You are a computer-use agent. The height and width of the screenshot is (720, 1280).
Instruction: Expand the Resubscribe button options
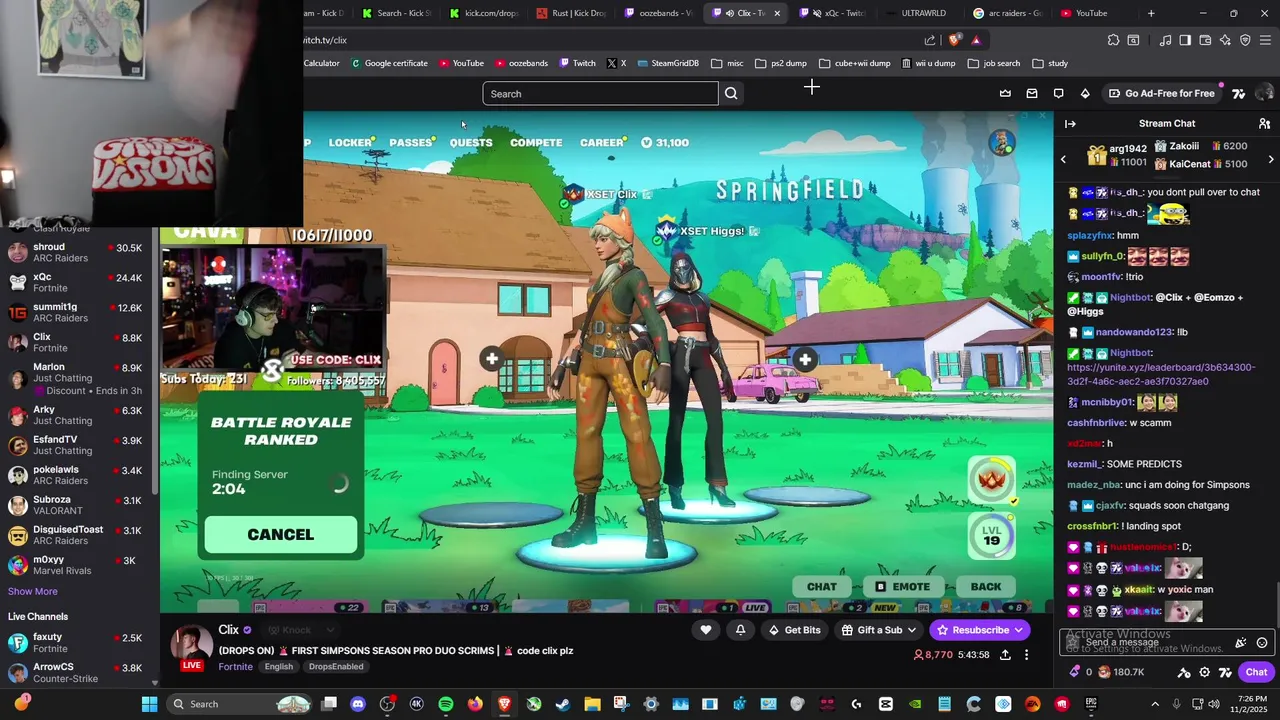tap(1019, 630)
